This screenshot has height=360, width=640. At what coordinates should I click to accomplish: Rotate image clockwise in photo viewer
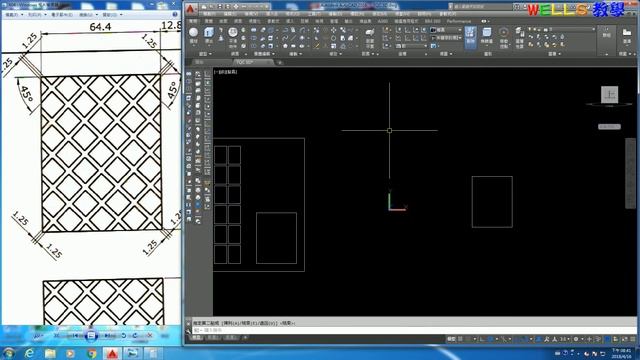[135, 336]
